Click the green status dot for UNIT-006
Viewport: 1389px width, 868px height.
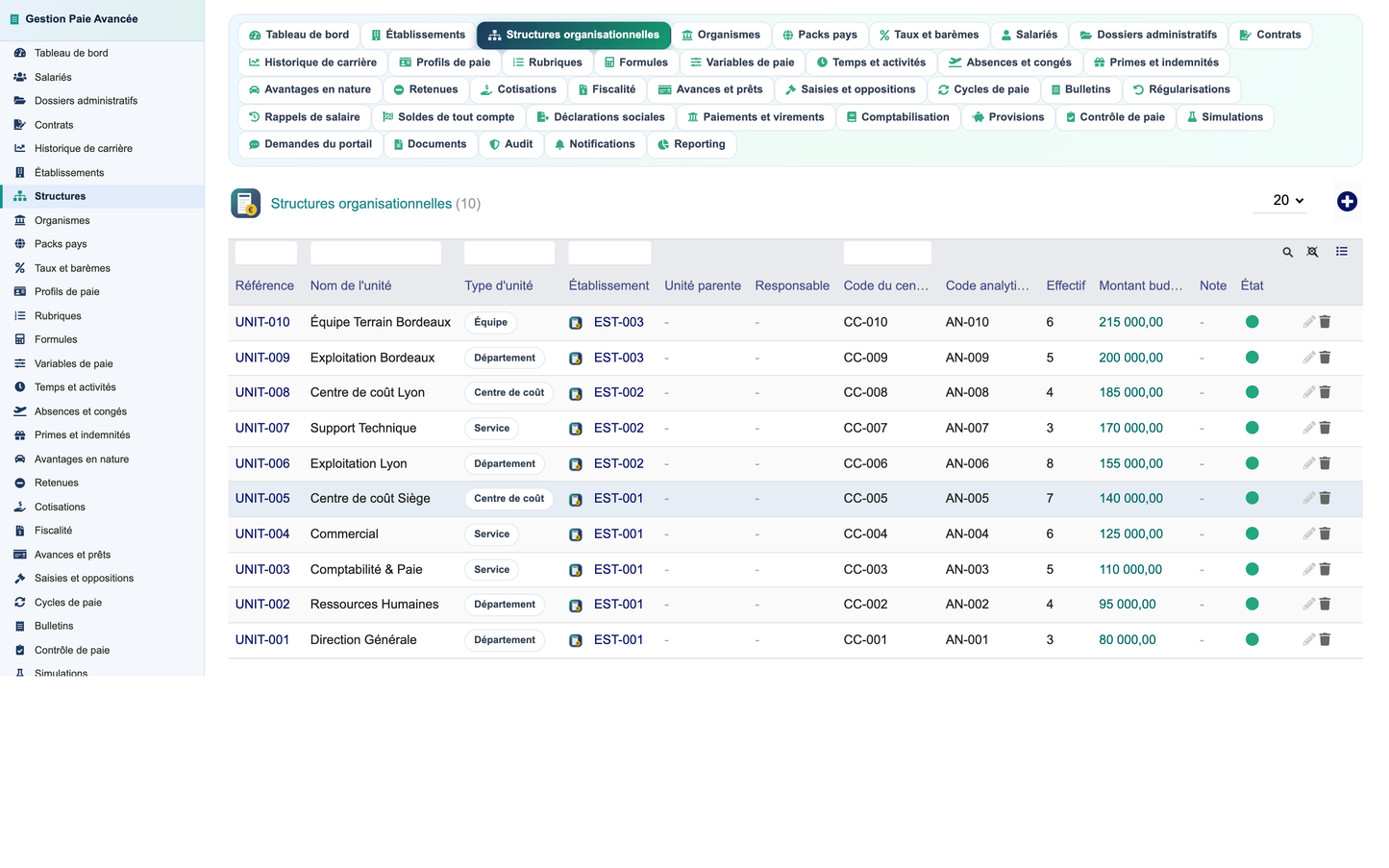[1252, 463]
